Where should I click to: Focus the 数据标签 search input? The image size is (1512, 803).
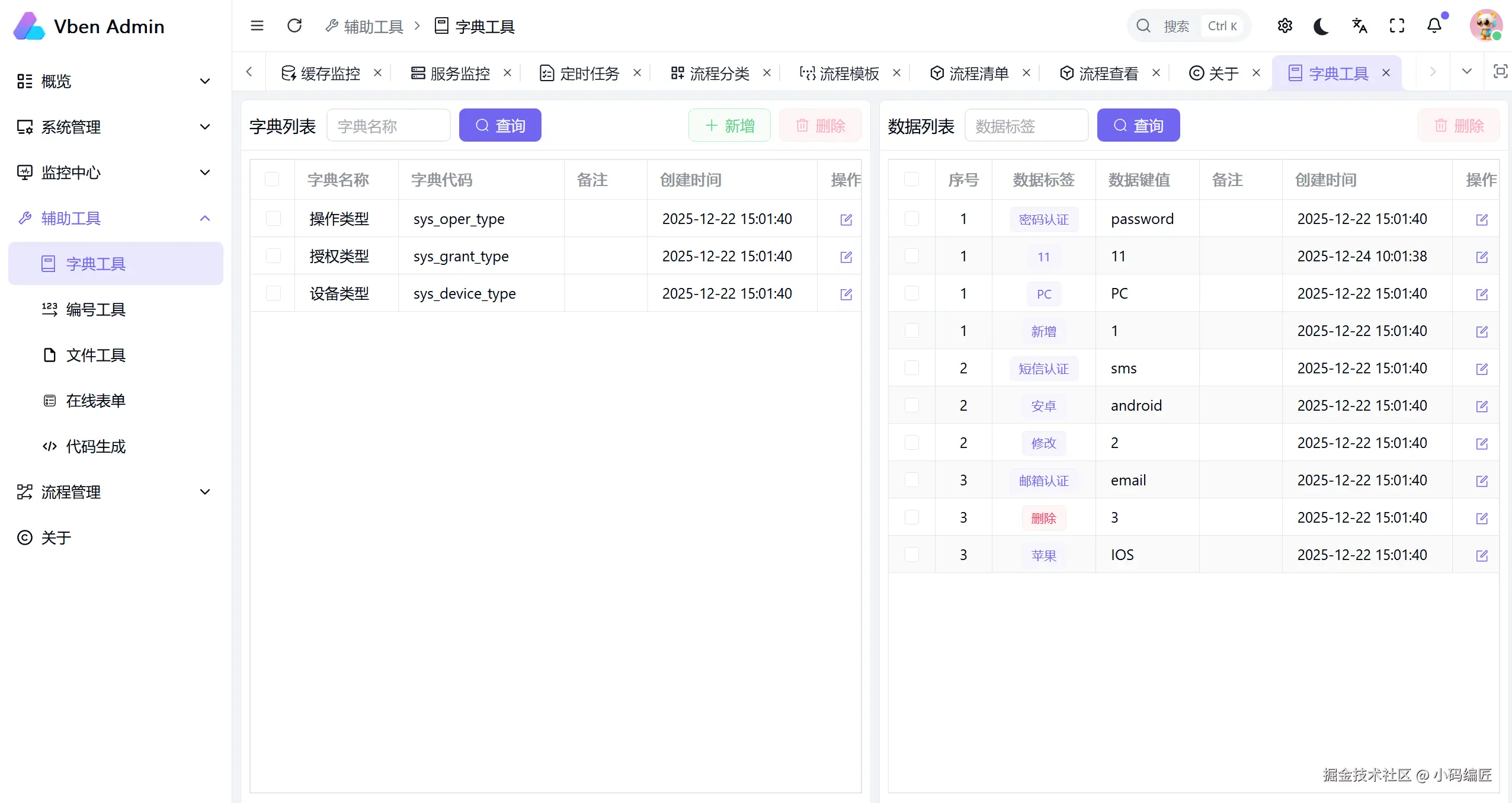(1026, 126)
